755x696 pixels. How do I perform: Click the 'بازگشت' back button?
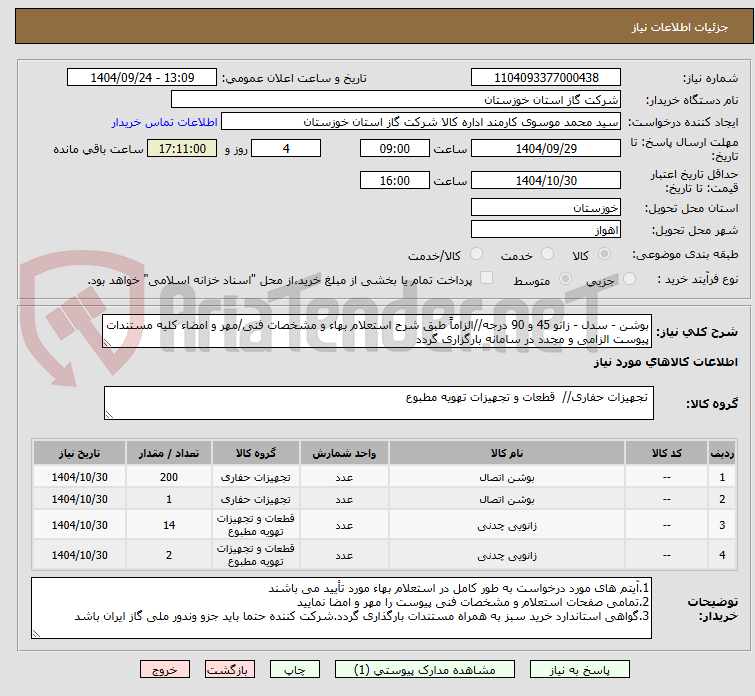tap(231, 669)
